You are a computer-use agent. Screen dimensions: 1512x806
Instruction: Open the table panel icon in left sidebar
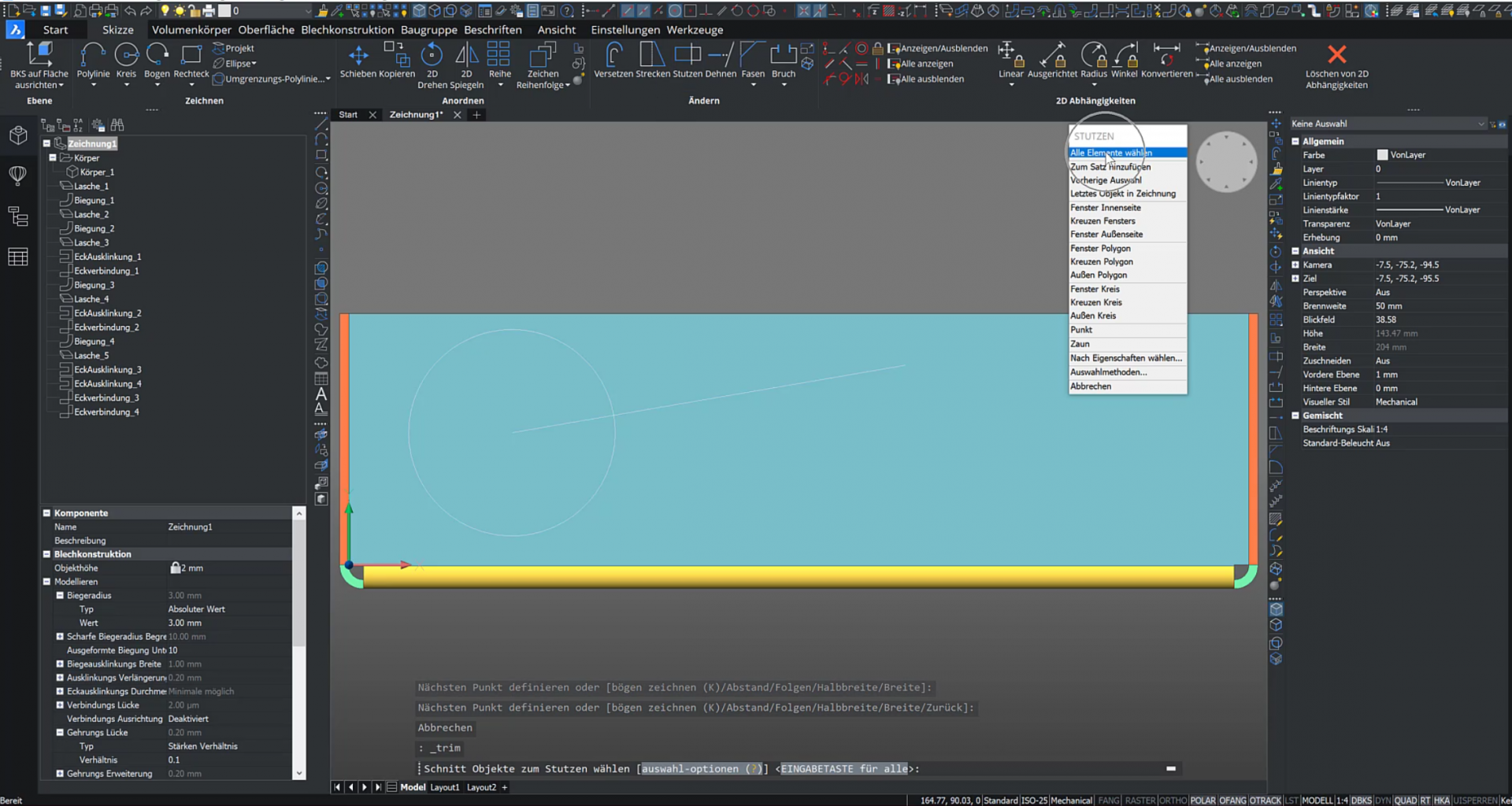coord(18,257)
